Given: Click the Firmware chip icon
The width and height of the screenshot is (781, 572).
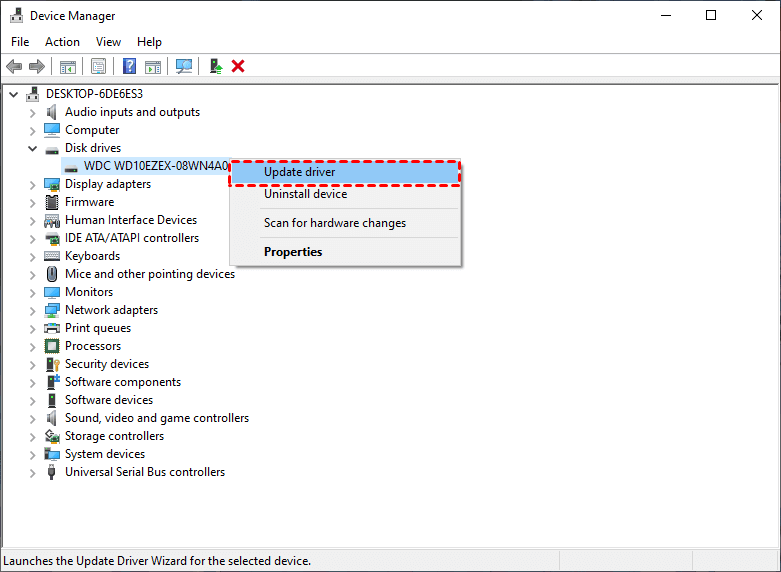Looking at the screenshot, I should 52,202.
